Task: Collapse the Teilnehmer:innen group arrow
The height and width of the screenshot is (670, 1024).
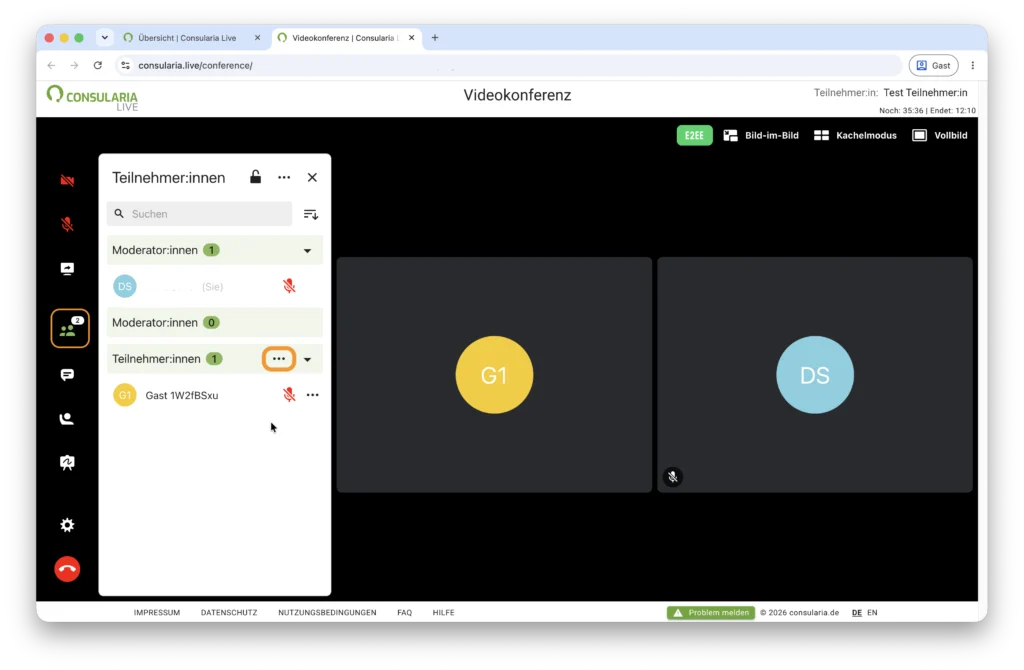Action: (x=308, y=359)
